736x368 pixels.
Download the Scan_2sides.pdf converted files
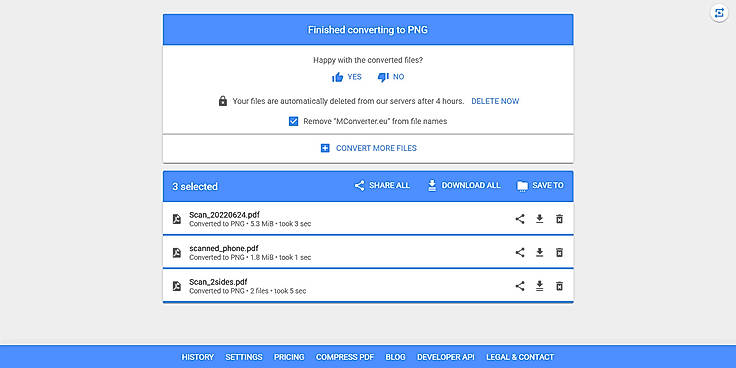pyautogui.click(x=539, y=286)
